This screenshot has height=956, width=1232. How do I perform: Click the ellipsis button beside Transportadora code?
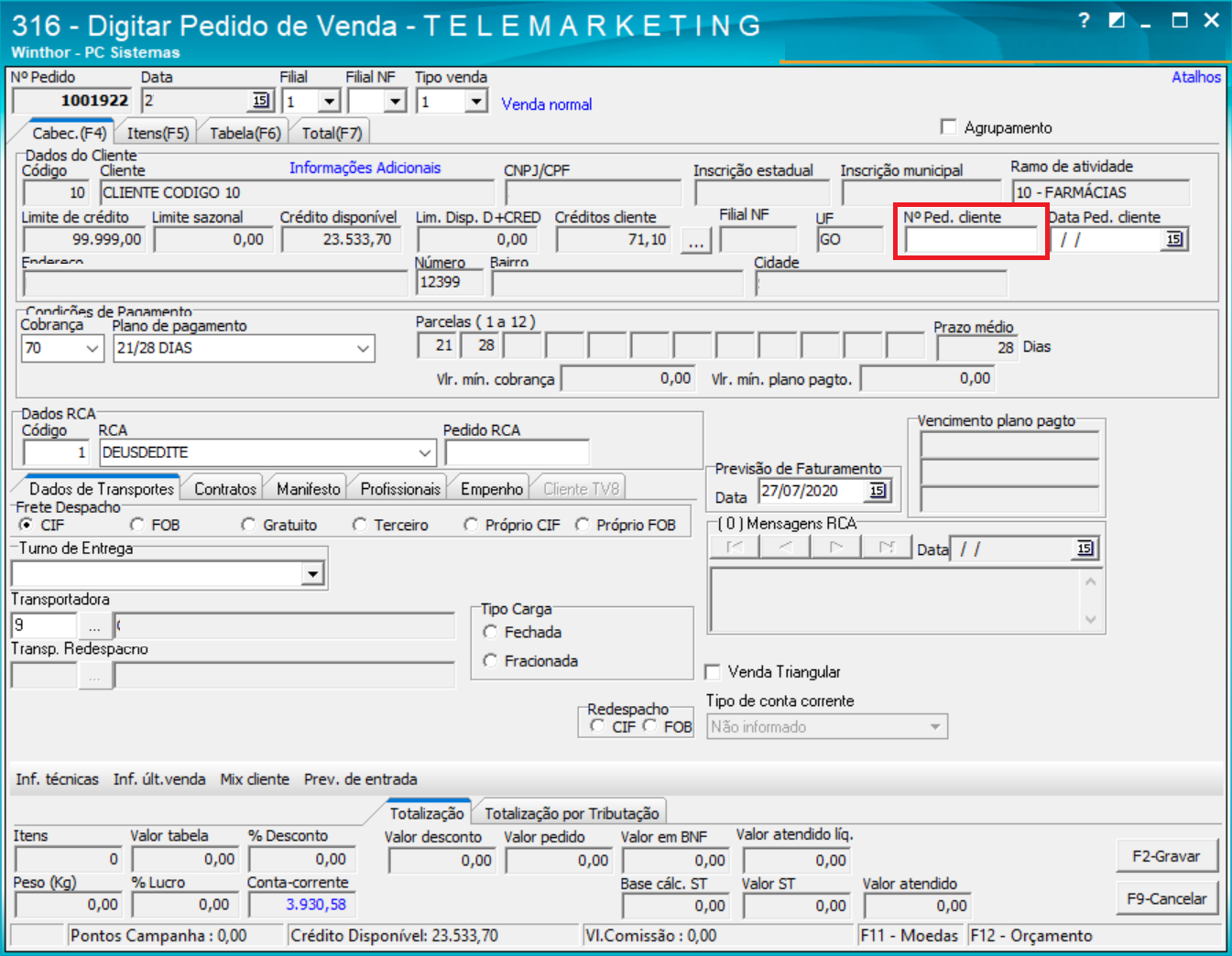tap(94, 626)
